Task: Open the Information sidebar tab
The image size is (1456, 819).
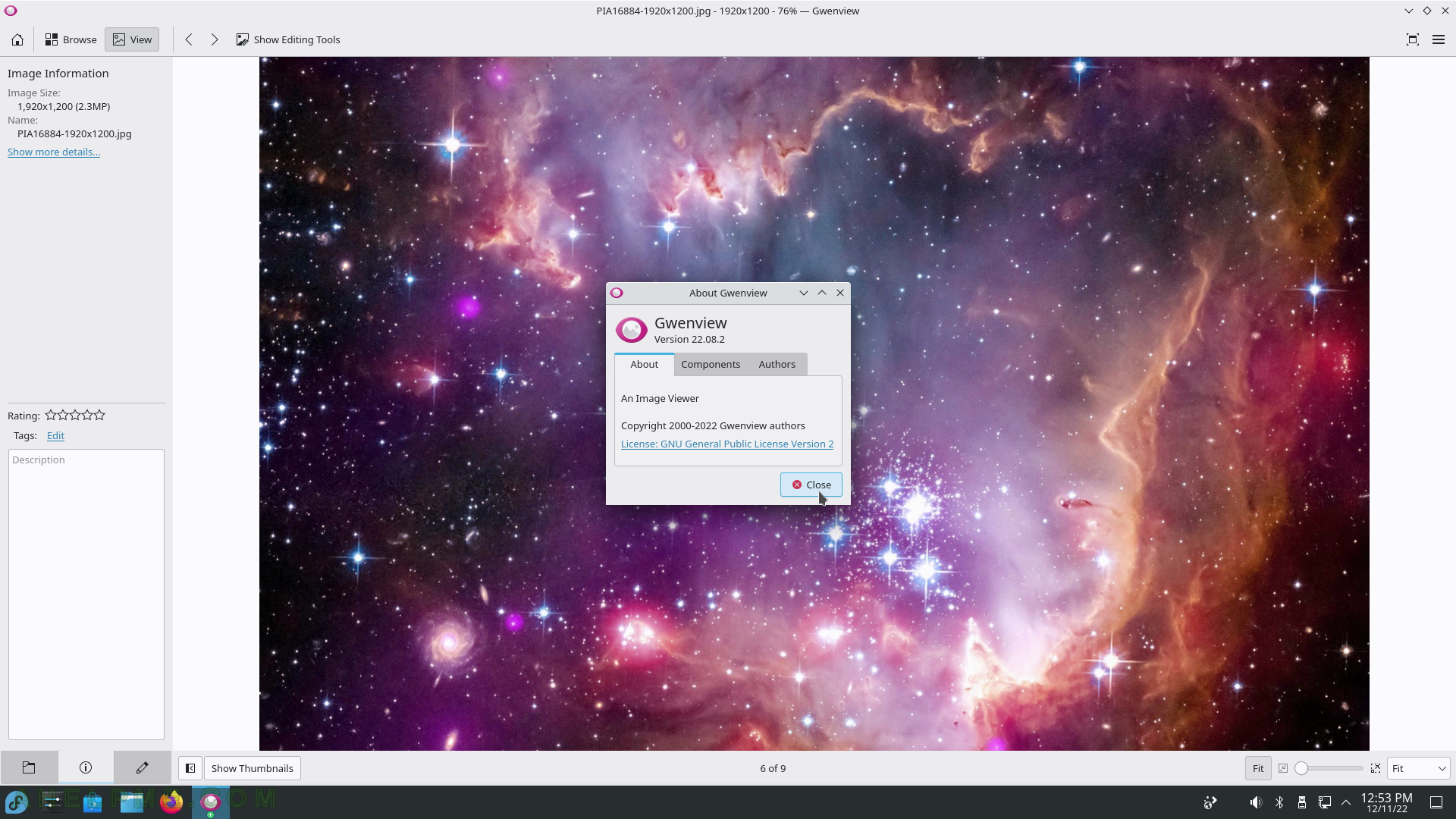Action: (x=86, y=767)
